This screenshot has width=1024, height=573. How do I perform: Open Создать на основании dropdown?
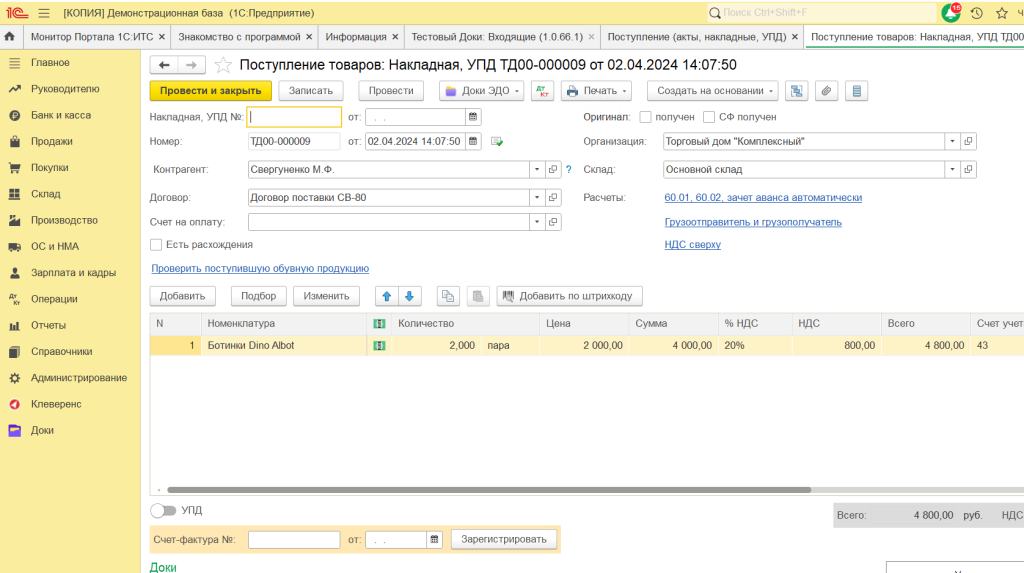point(712,91)
